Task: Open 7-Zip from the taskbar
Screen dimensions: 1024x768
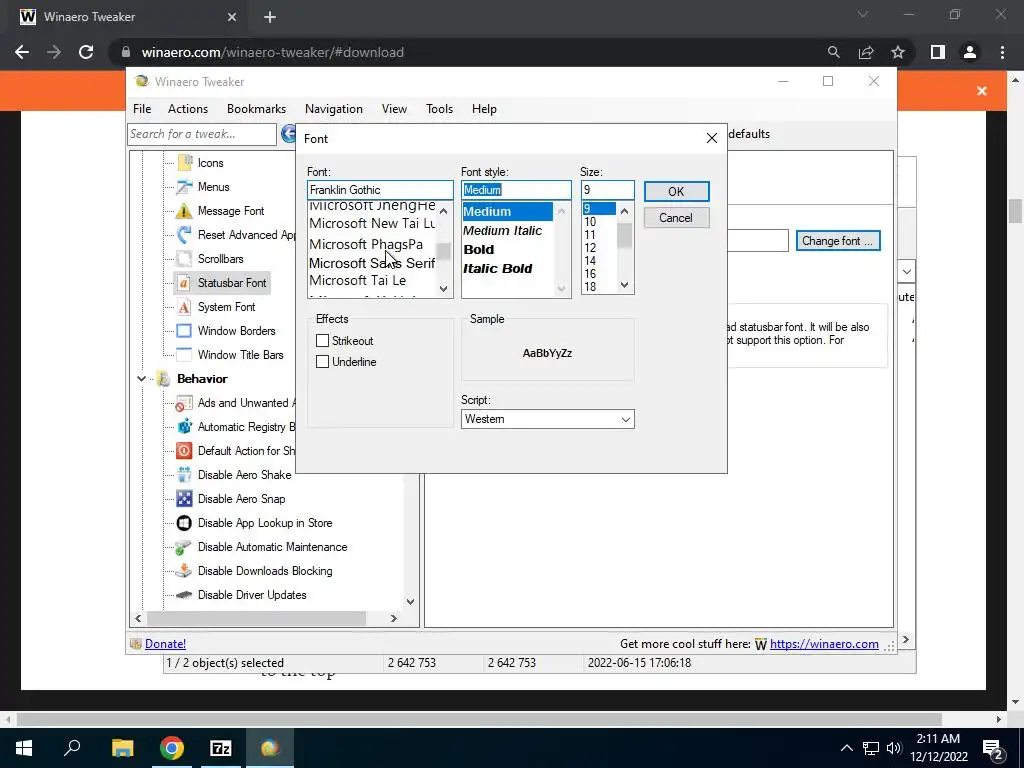Action: (x=221, y=748)
